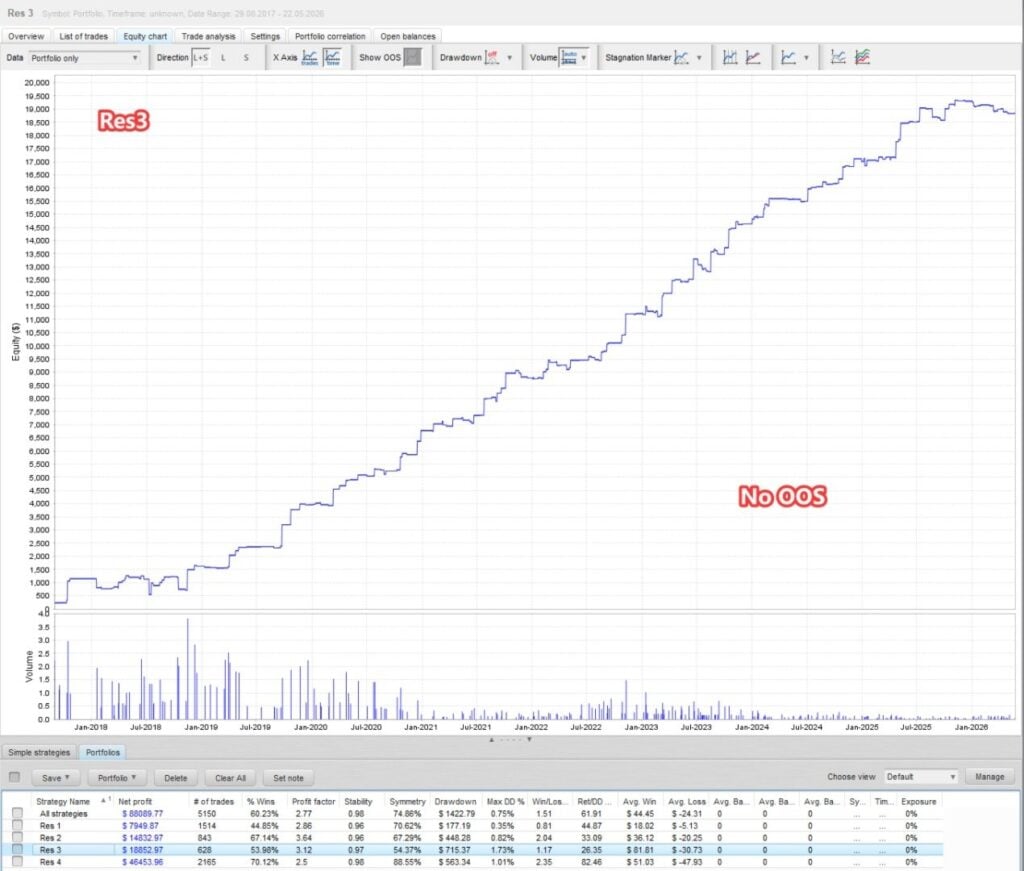Sort by Profit factor column header
This screenshot has width=1024, height=871.
pos(313,802)
